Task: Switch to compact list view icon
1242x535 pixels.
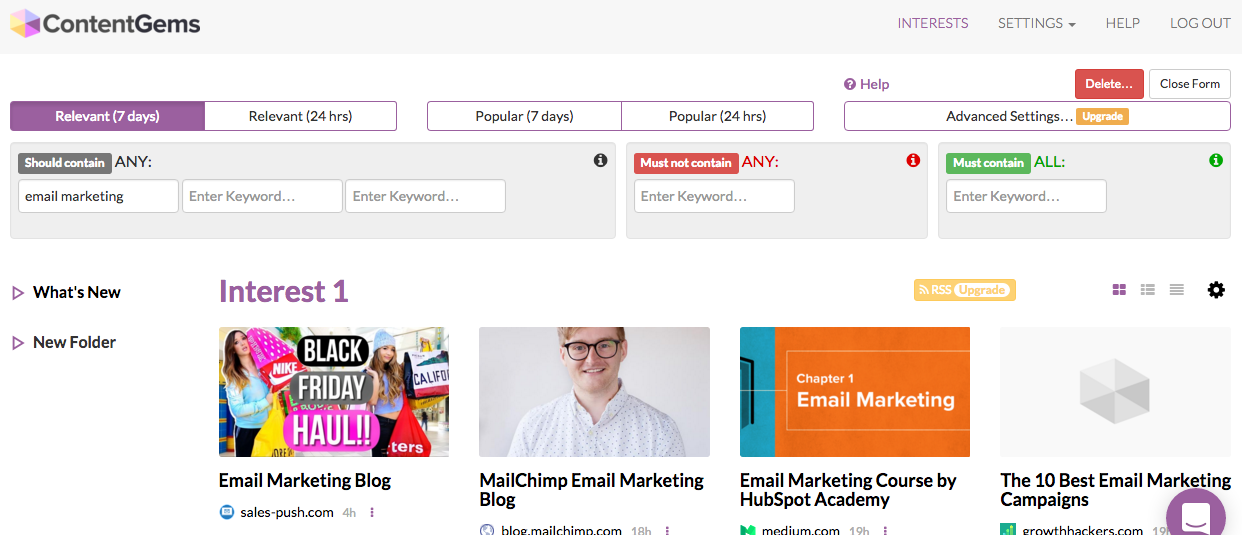Action: pos(1177,290)
